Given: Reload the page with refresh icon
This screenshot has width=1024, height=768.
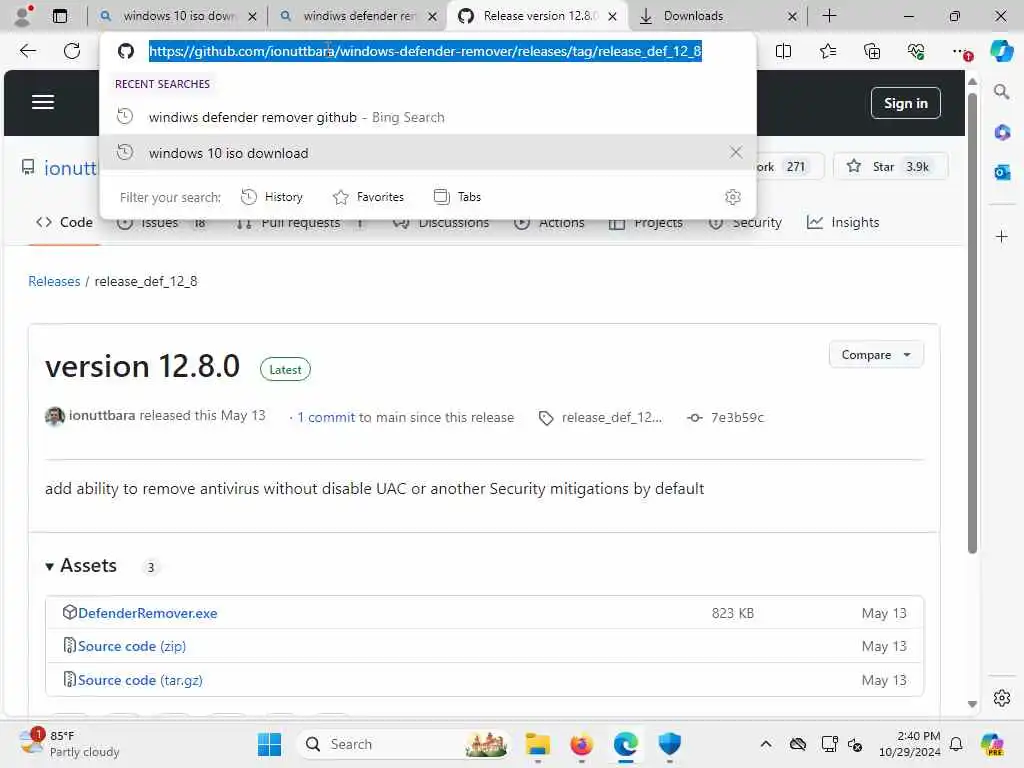Looking at the screenshot, I should click(x=72, y=51).
